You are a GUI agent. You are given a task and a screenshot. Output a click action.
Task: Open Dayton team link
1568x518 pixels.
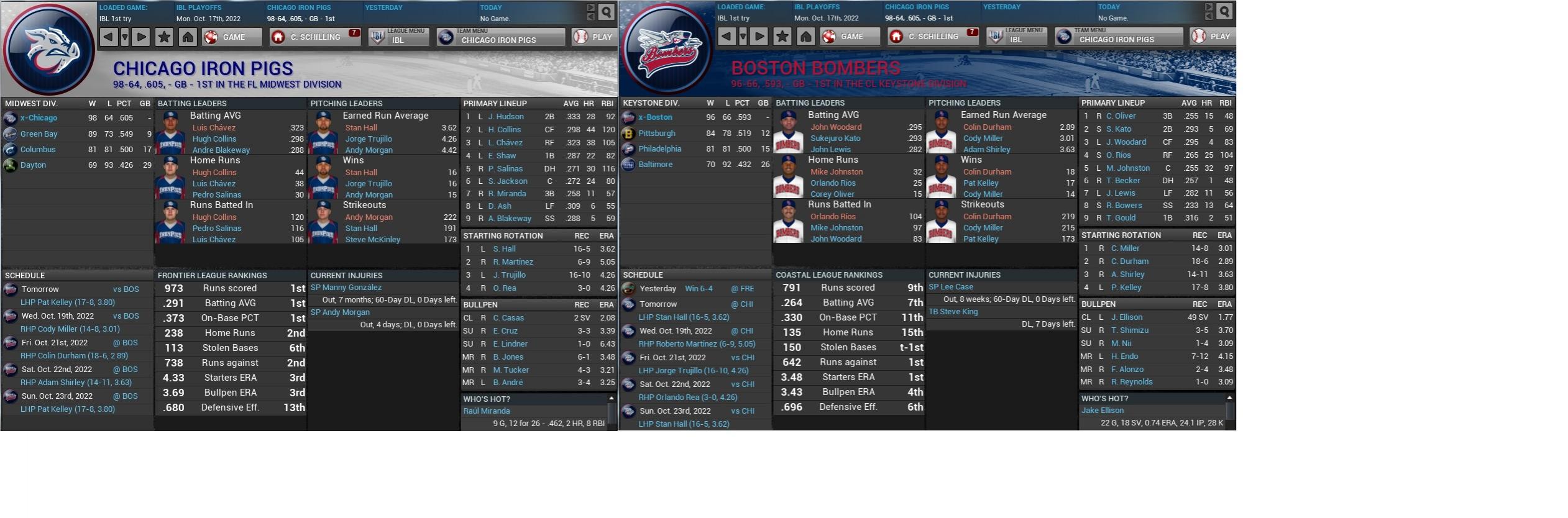[33, 165]
